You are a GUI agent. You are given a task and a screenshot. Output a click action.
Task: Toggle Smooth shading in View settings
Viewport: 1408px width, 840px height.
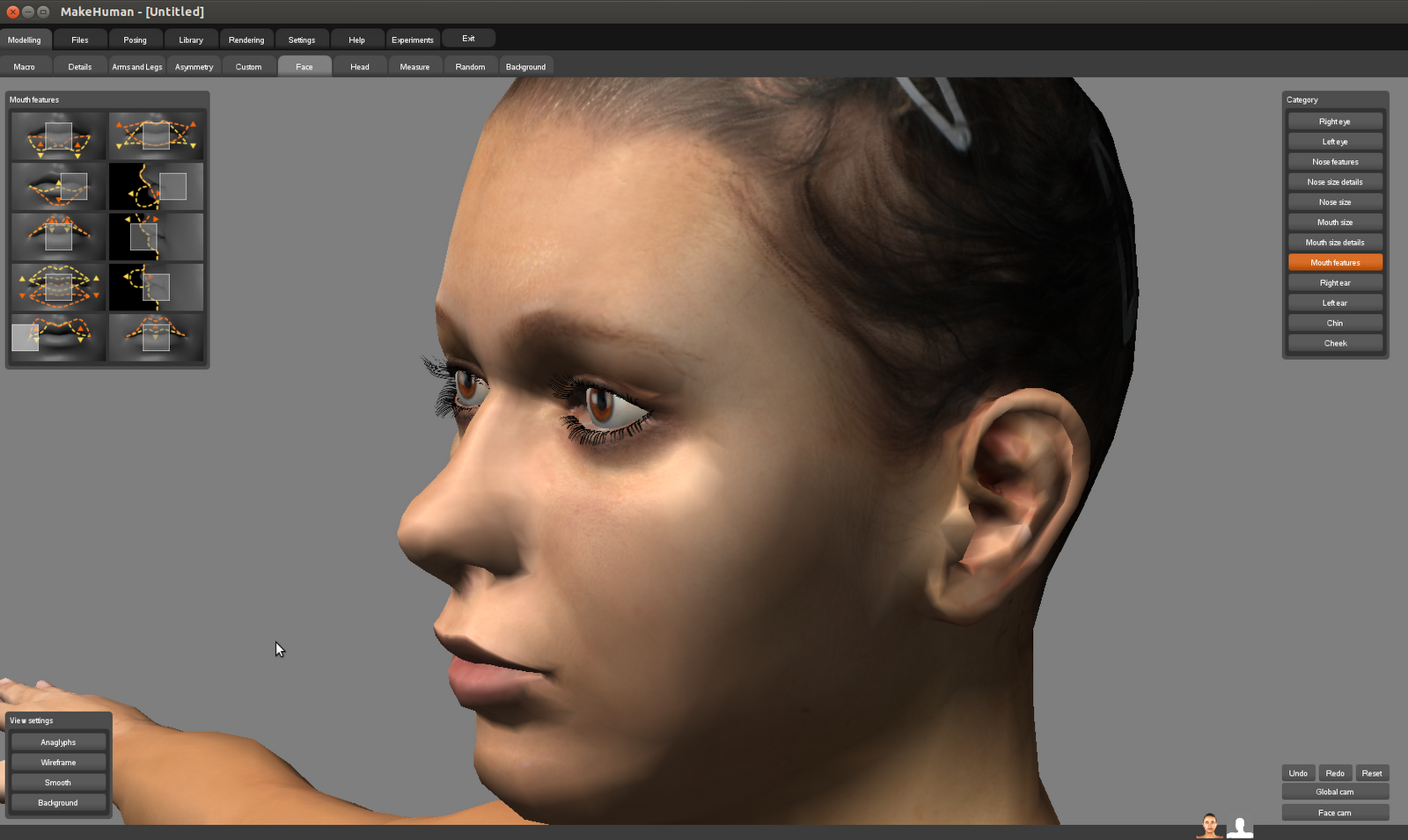(x=58, y=783)
